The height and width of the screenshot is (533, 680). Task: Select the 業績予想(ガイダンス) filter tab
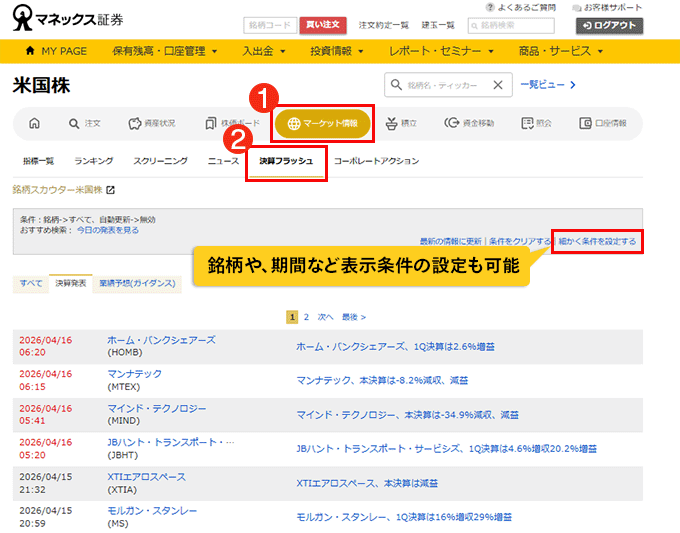coord(139,284)
